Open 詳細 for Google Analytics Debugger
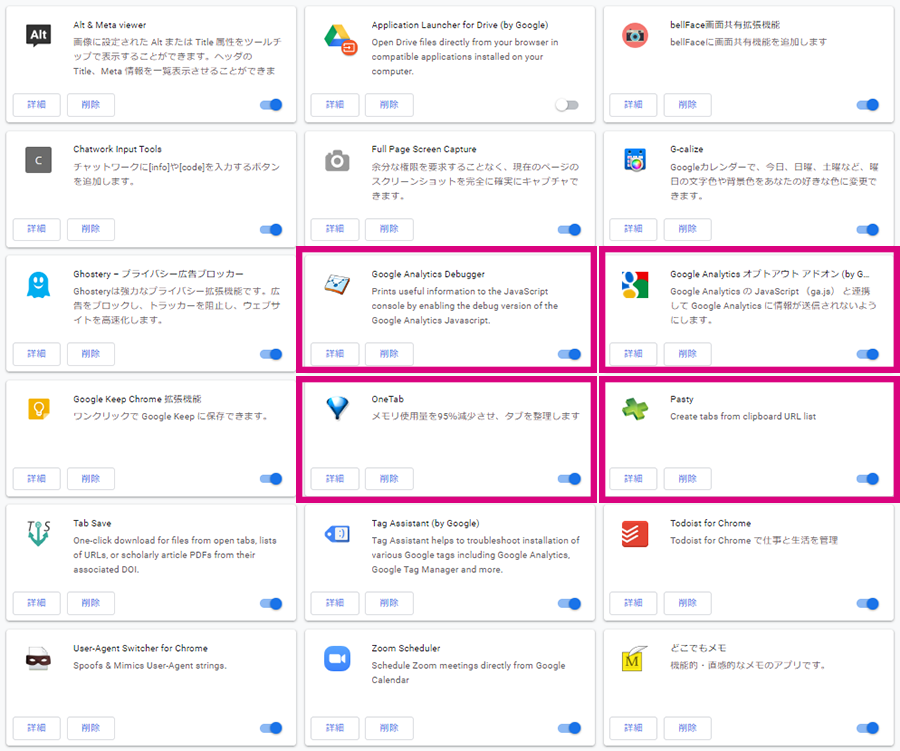Screen dimensions: 900x751 tap(335, 354)
